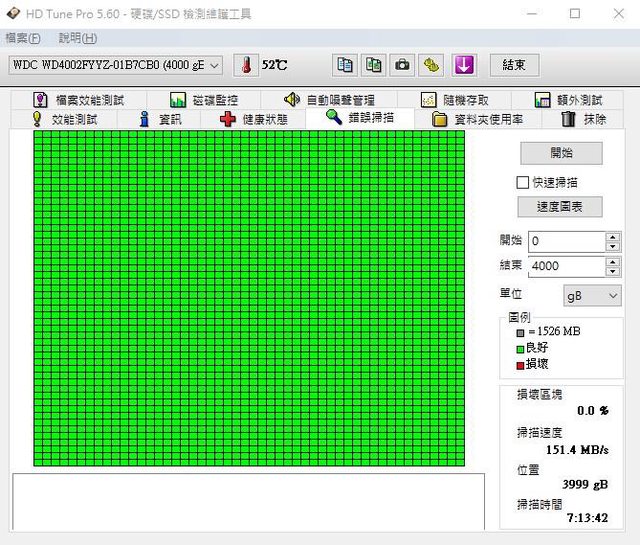
Task: Click the purple download arrow icon
Action: 463,65
